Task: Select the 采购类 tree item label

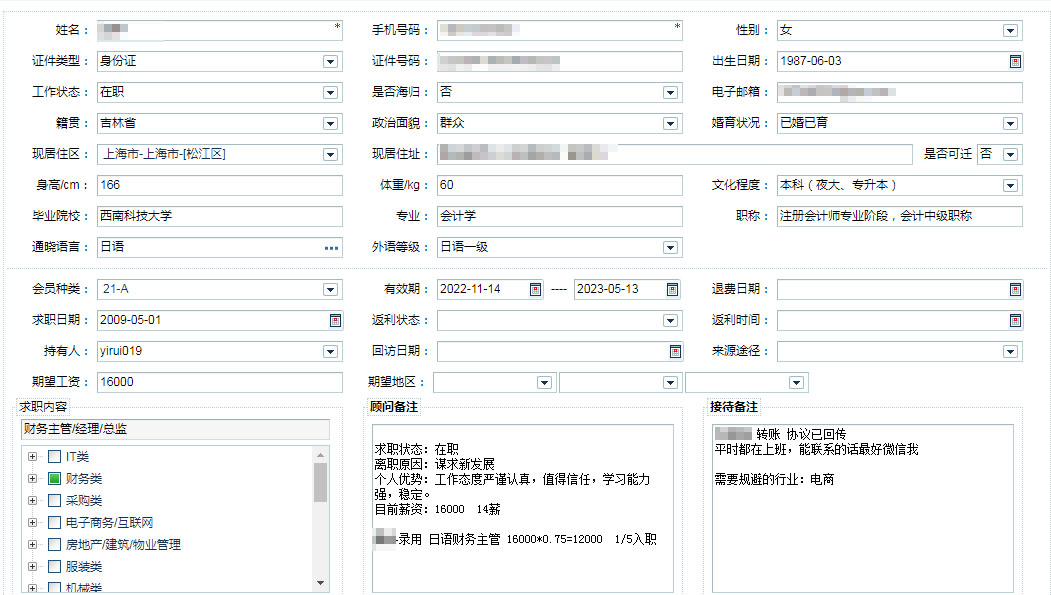Action: tap(84, 501)
